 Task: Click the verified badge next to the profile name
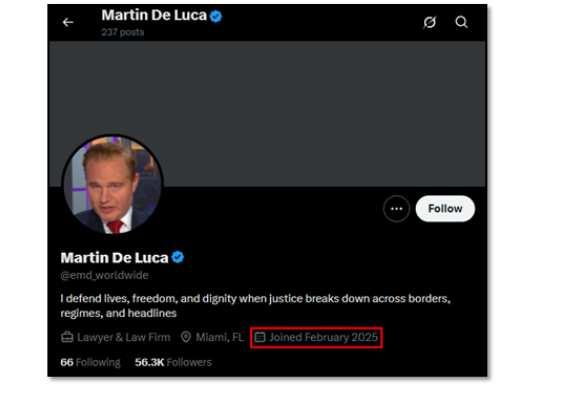[178, 257]
